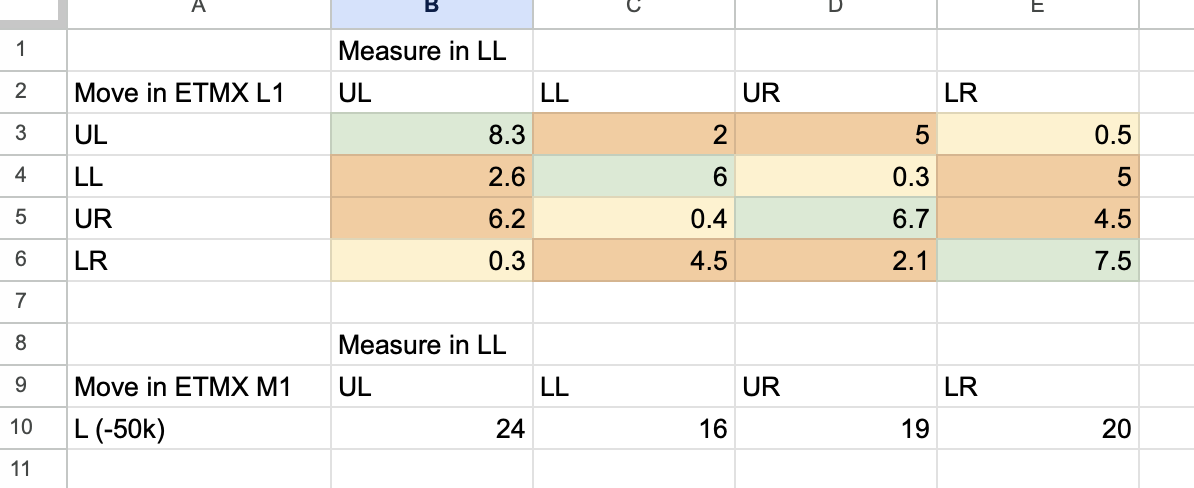The image size is (1194, 488).
Task: Select row 3 header
Action: click(x=34, y=134)
